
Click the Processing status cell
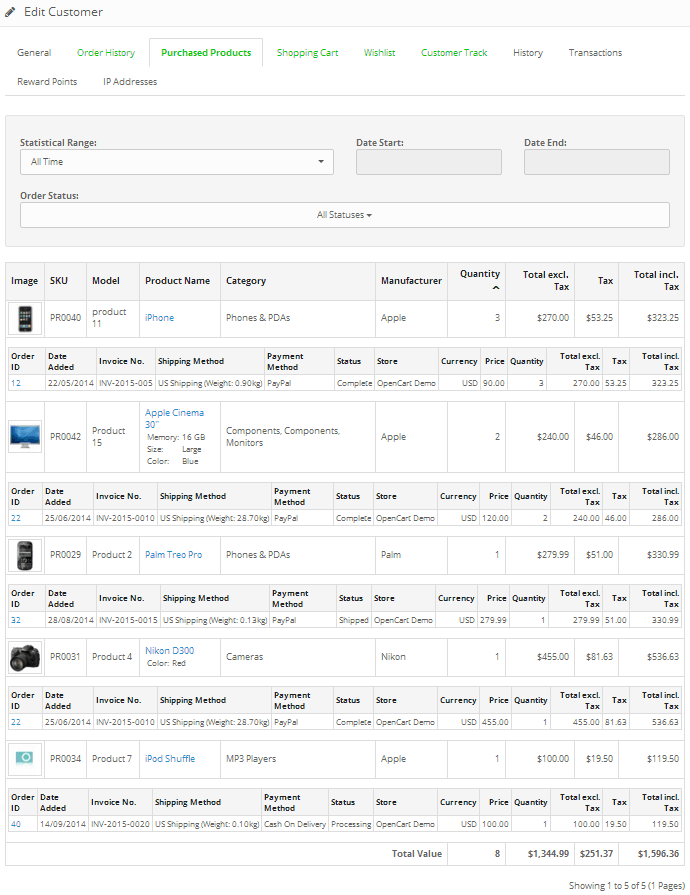[351, 824]
